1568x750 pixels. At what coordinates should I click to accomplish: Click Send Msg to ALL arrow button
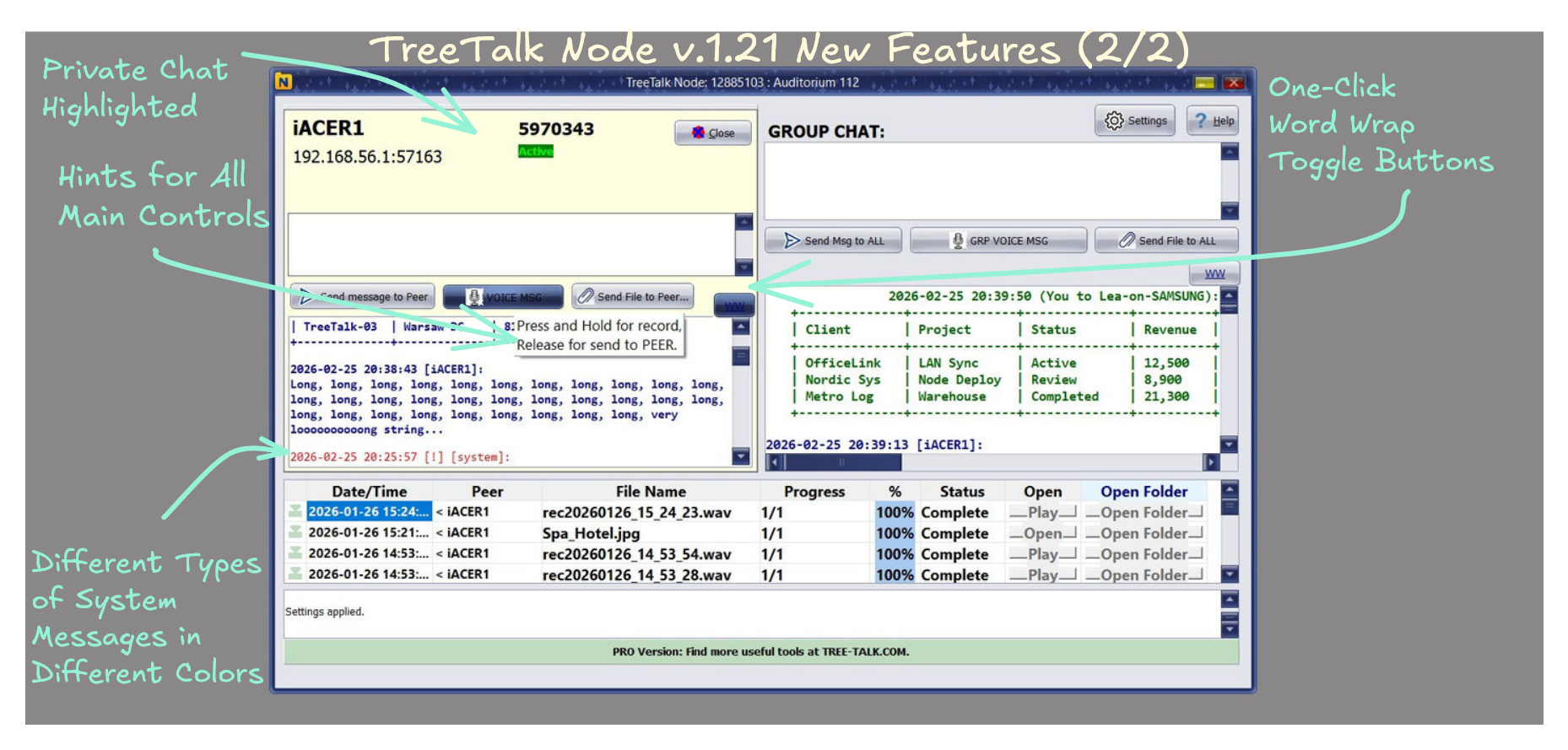tap(833, 240)
